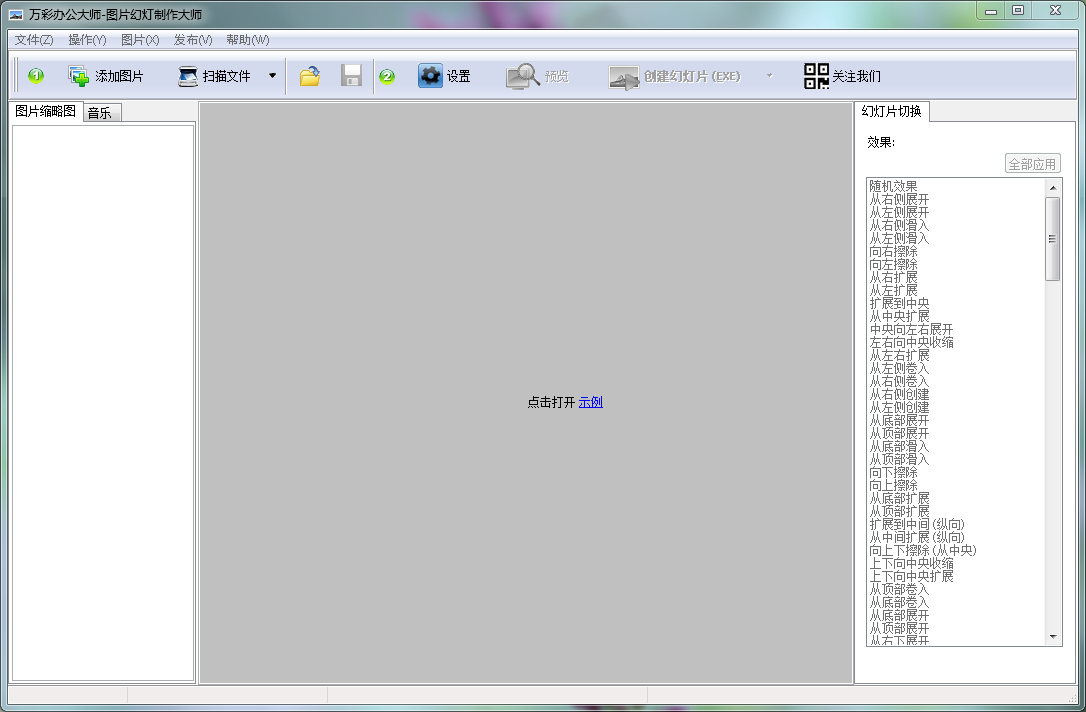Screen dimensions: 1086x712
Task: Open the Publish (发布) menu
Action: [x=192, y=40]
